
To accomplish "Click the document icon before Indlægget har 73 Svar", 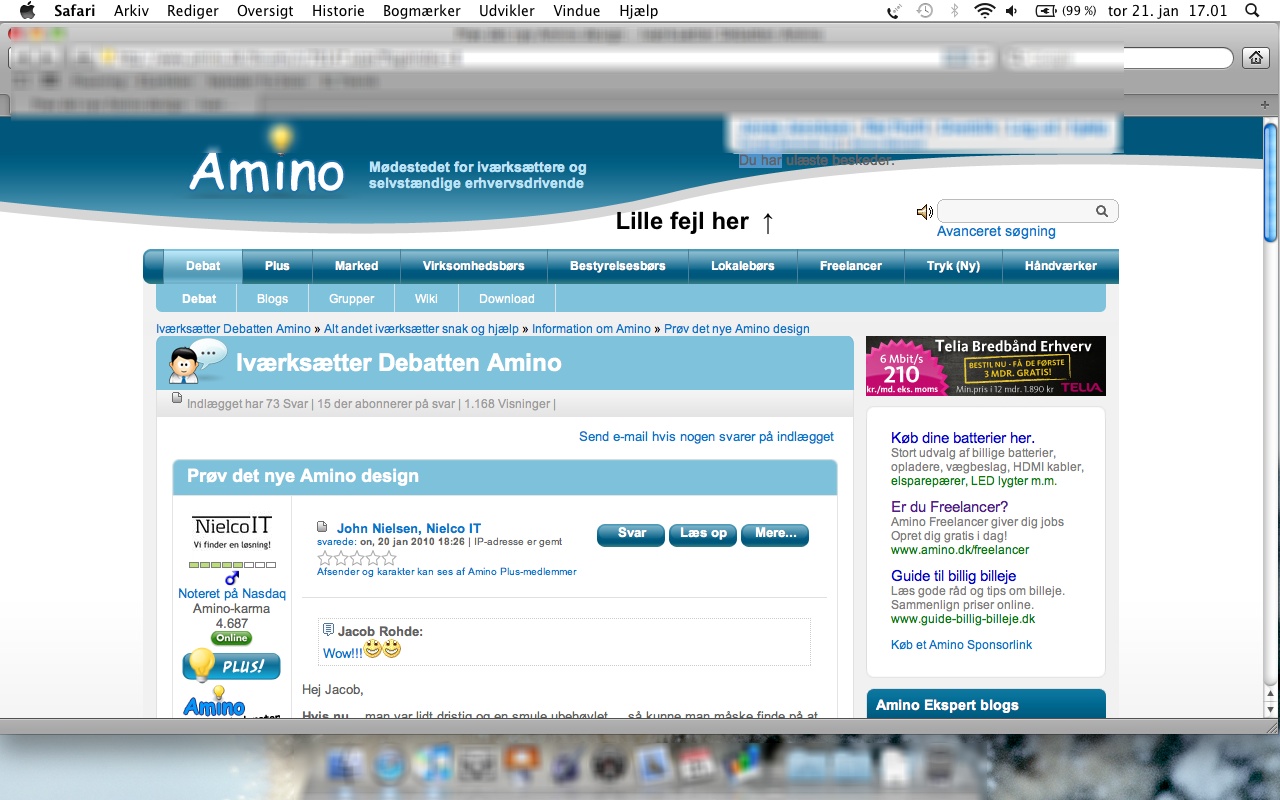I will (178, 398).
